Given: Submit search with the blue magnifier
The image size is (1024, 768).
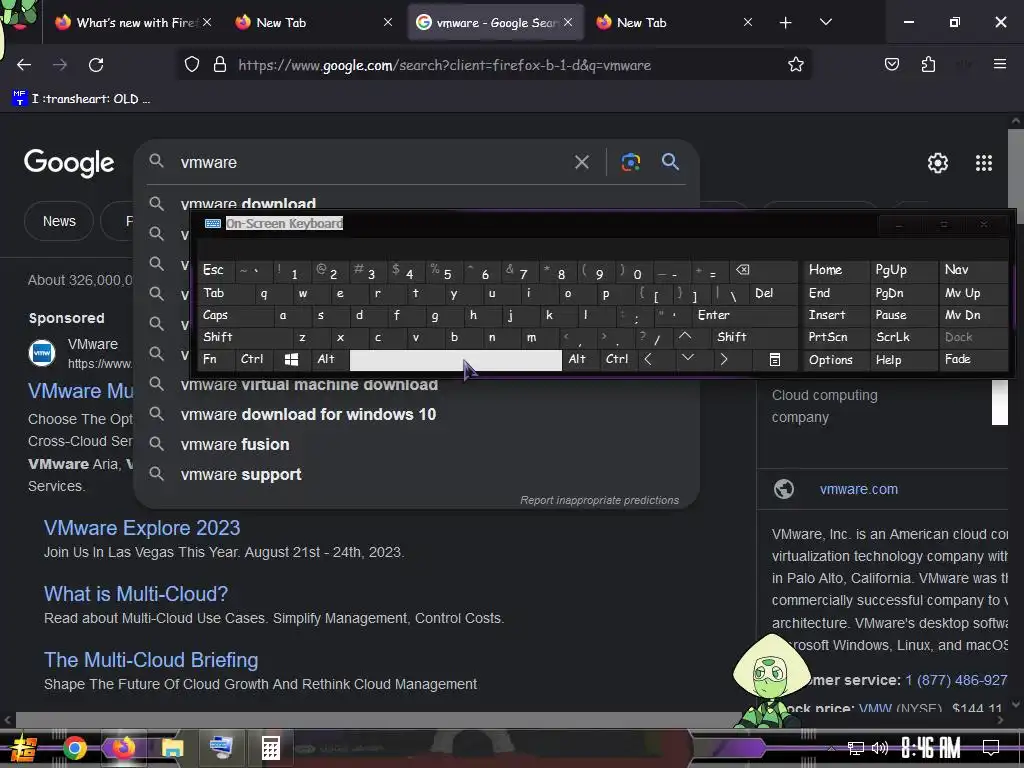Looking at the screenshot, I should 670,161.
